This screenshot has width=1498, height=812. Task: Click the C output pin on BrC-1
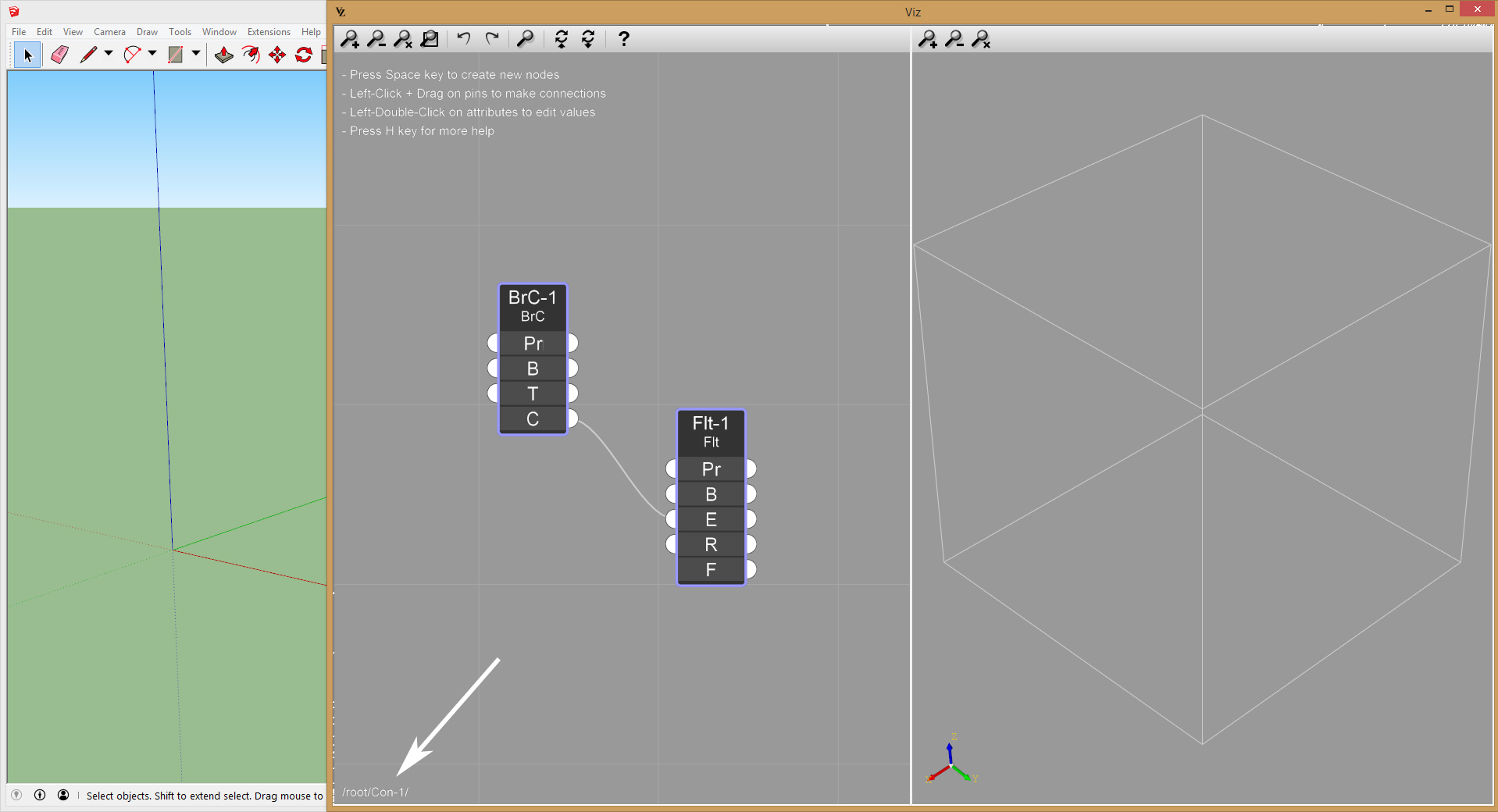tap(573, 418)
